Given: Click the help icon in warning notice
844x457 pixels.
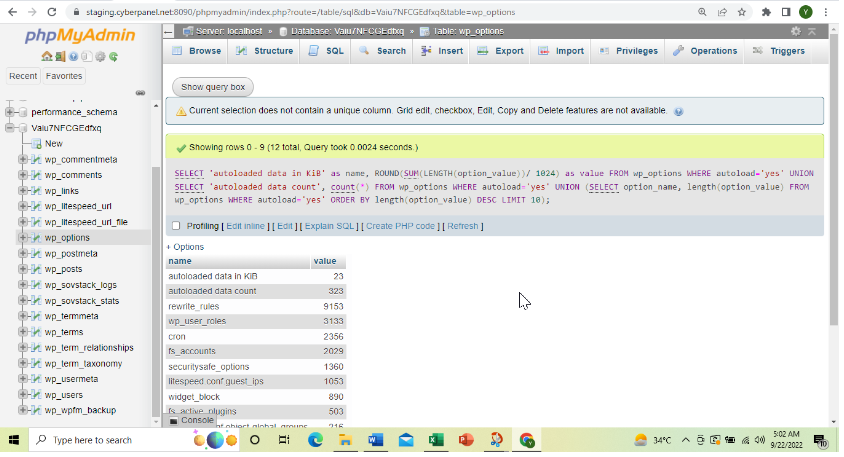Looking at the screenshot, I should tap(679, 111).
